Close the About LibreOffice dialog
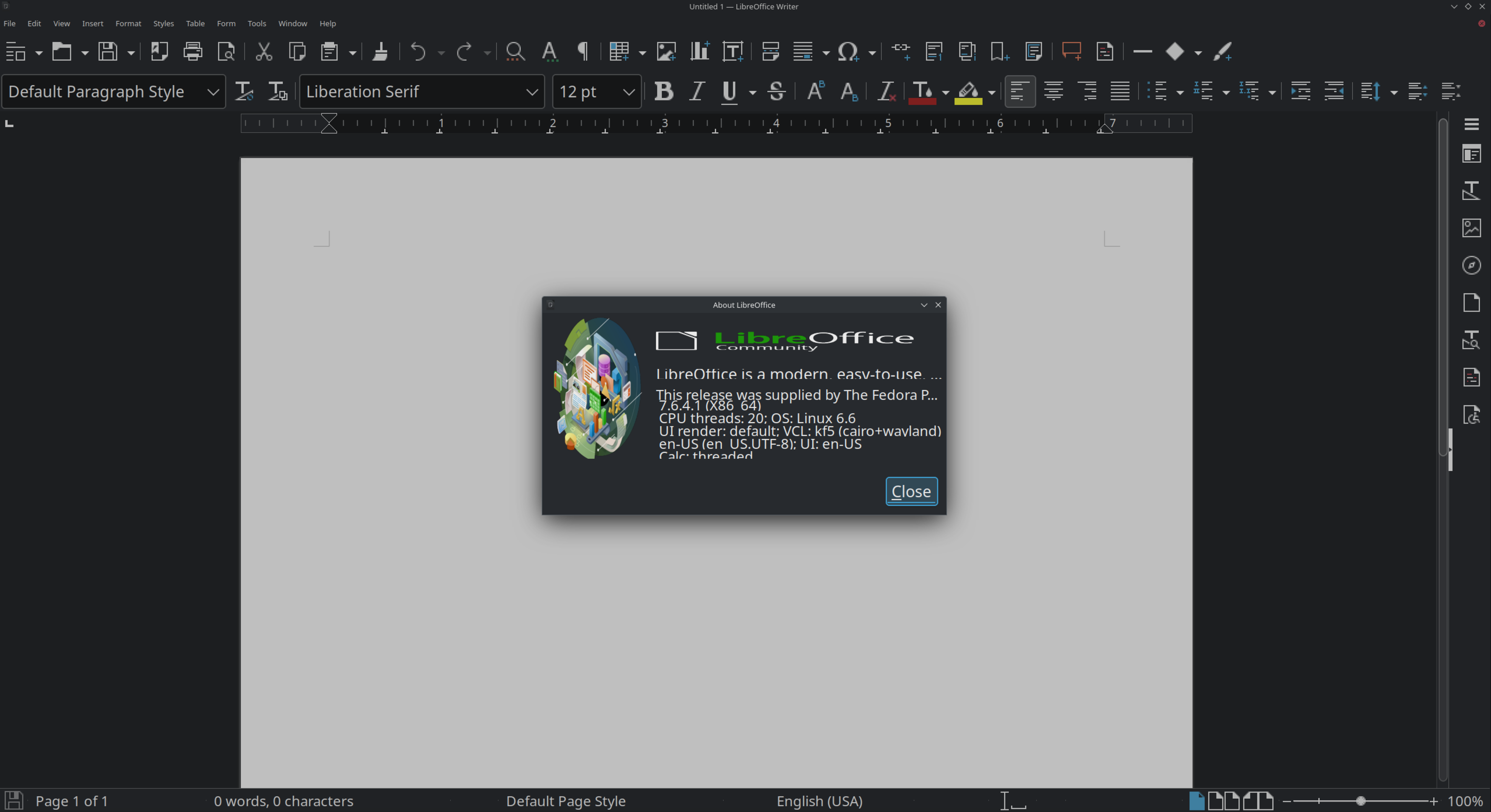1491x812 pixels. (911, 491)
